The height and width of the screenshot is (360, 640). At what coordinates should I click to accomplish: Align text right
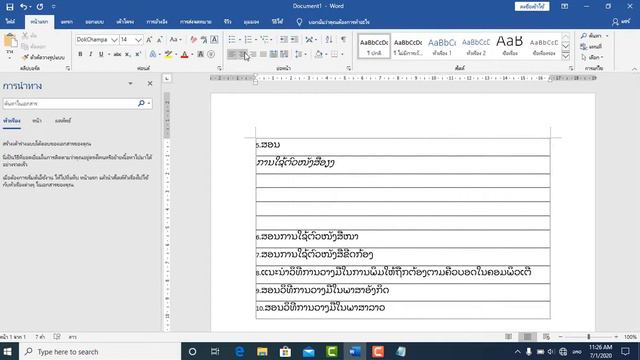pyautogui.click(x=253, y=54)
